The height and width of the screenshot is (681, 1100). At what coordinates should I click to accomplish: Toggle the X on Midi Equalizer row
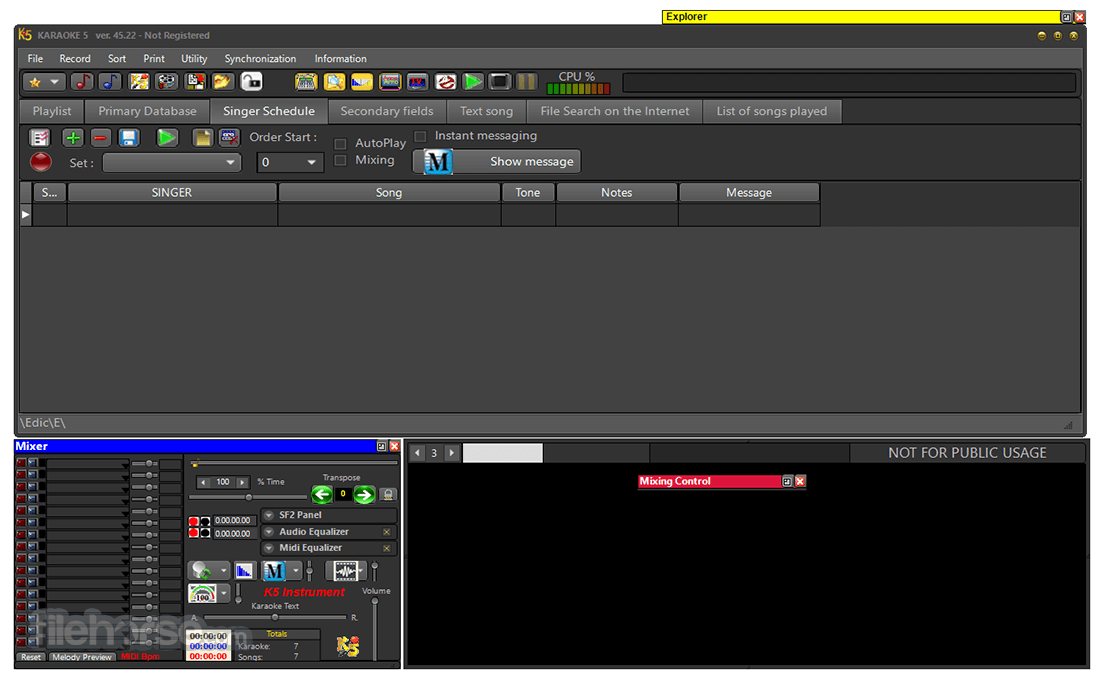point(387,548)
